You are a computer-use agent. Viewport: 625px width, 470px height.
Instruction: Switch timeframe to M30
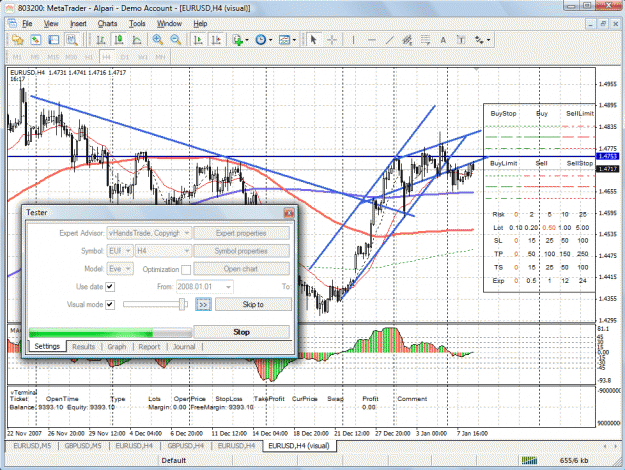(x=71, y=57)
